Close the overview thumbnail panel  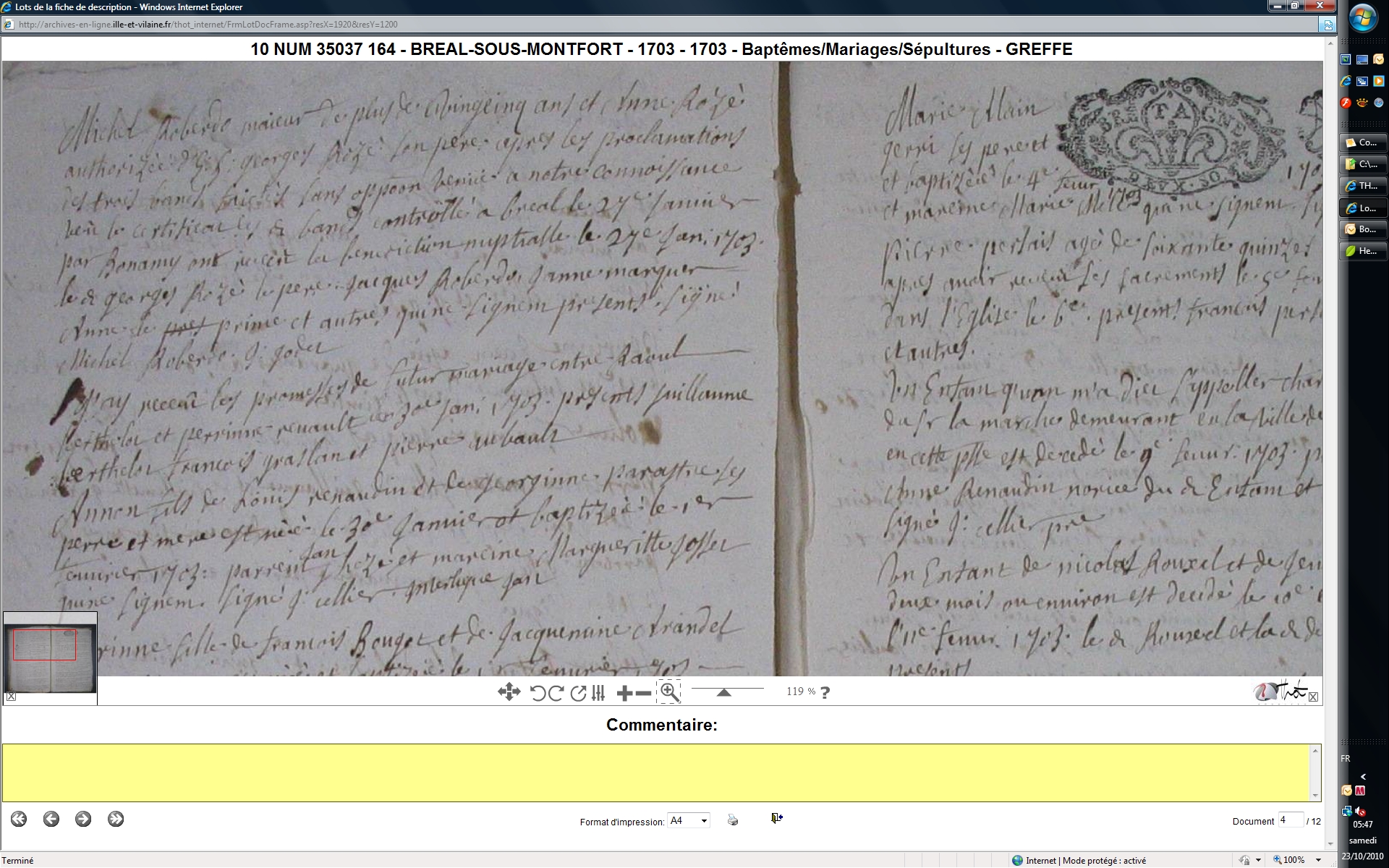(x=11, y=697)
